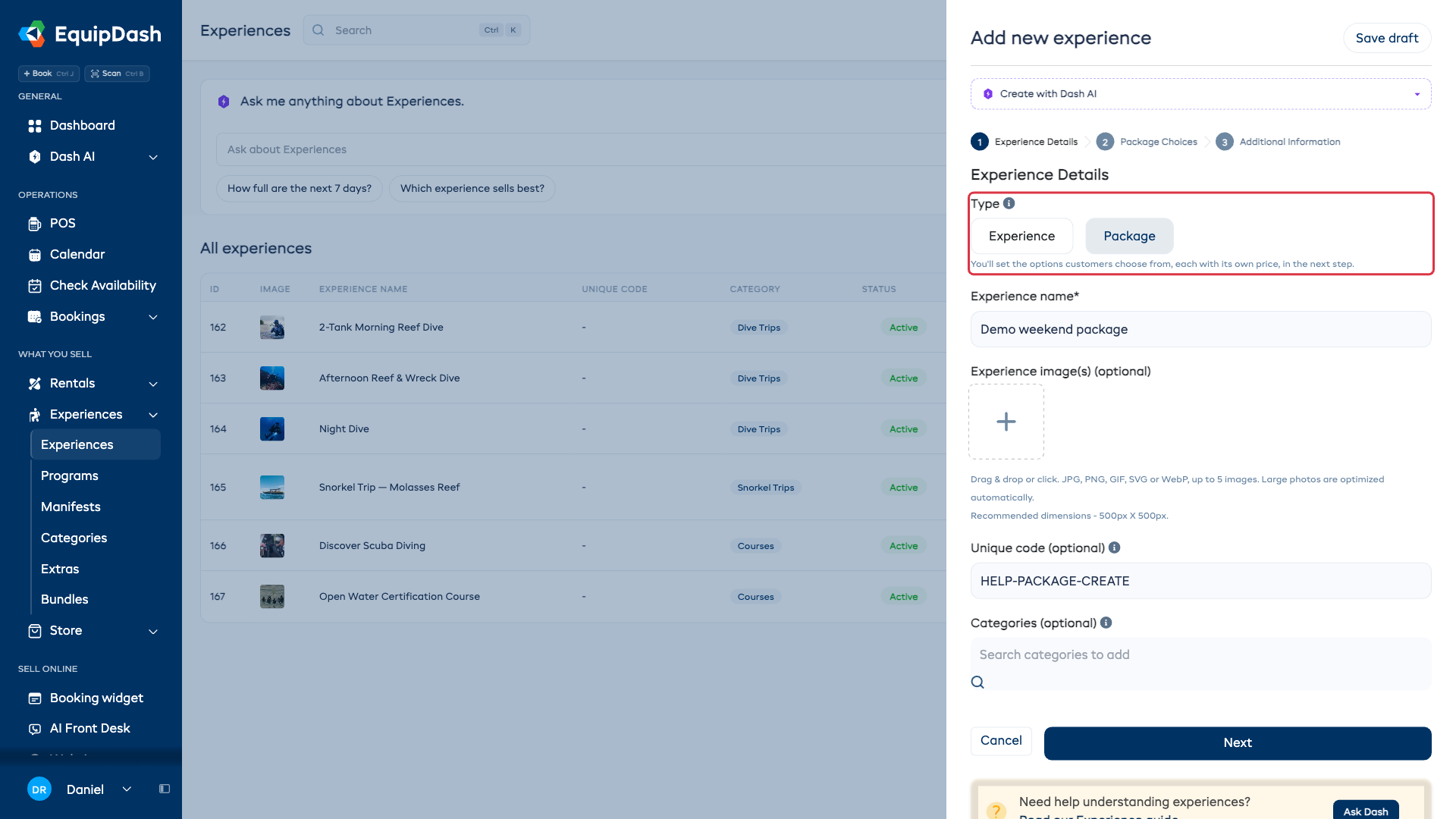Open the Night Dive thumbnail image

point(272,429)
